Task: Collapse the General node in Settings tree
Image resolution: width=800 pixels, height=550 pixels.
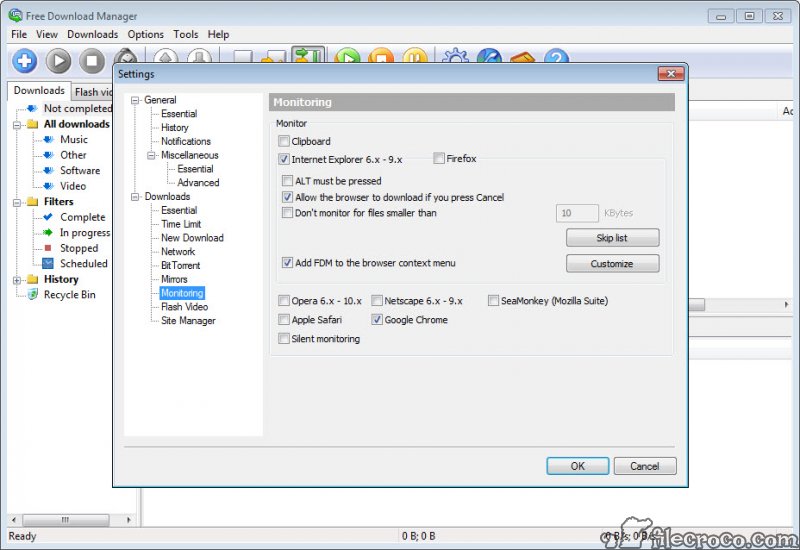Action: (135, 100)
